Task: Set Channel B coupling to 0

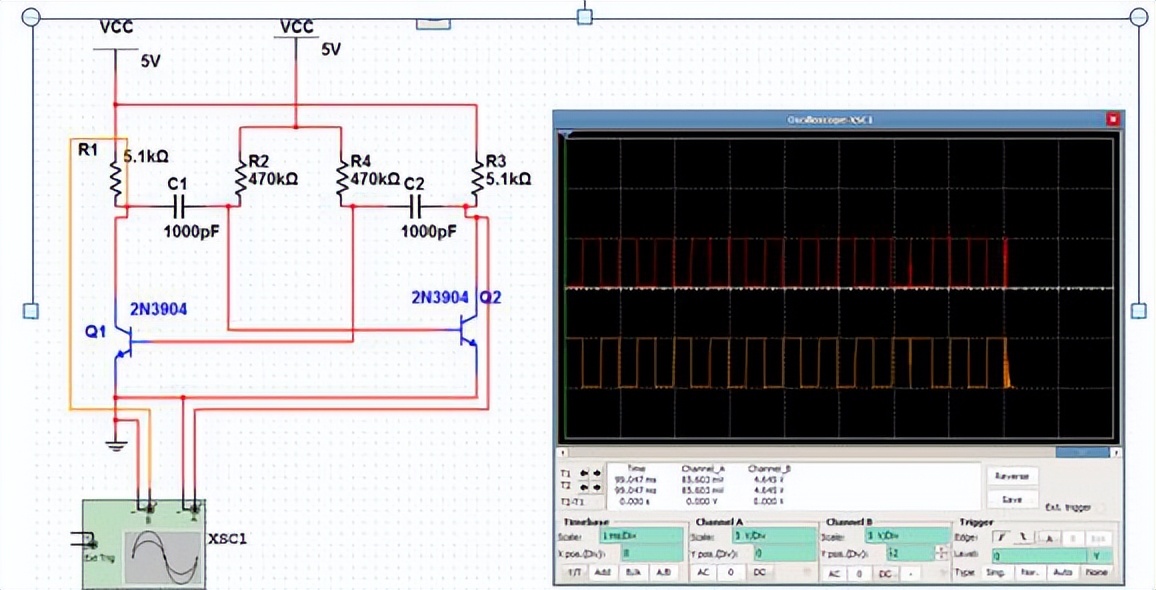Action: [859, 574]
